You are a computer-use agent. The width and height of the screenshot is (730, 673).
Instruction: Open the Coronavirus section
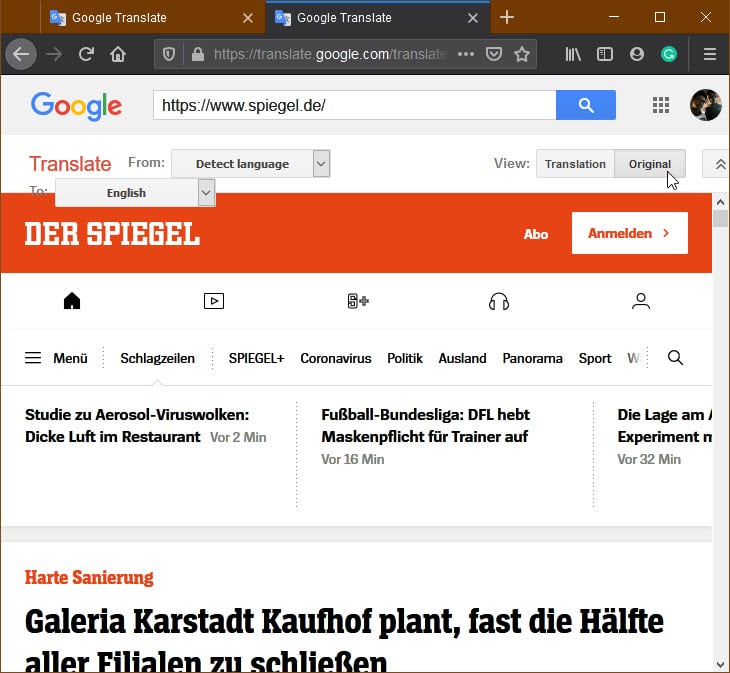(336, 358)
